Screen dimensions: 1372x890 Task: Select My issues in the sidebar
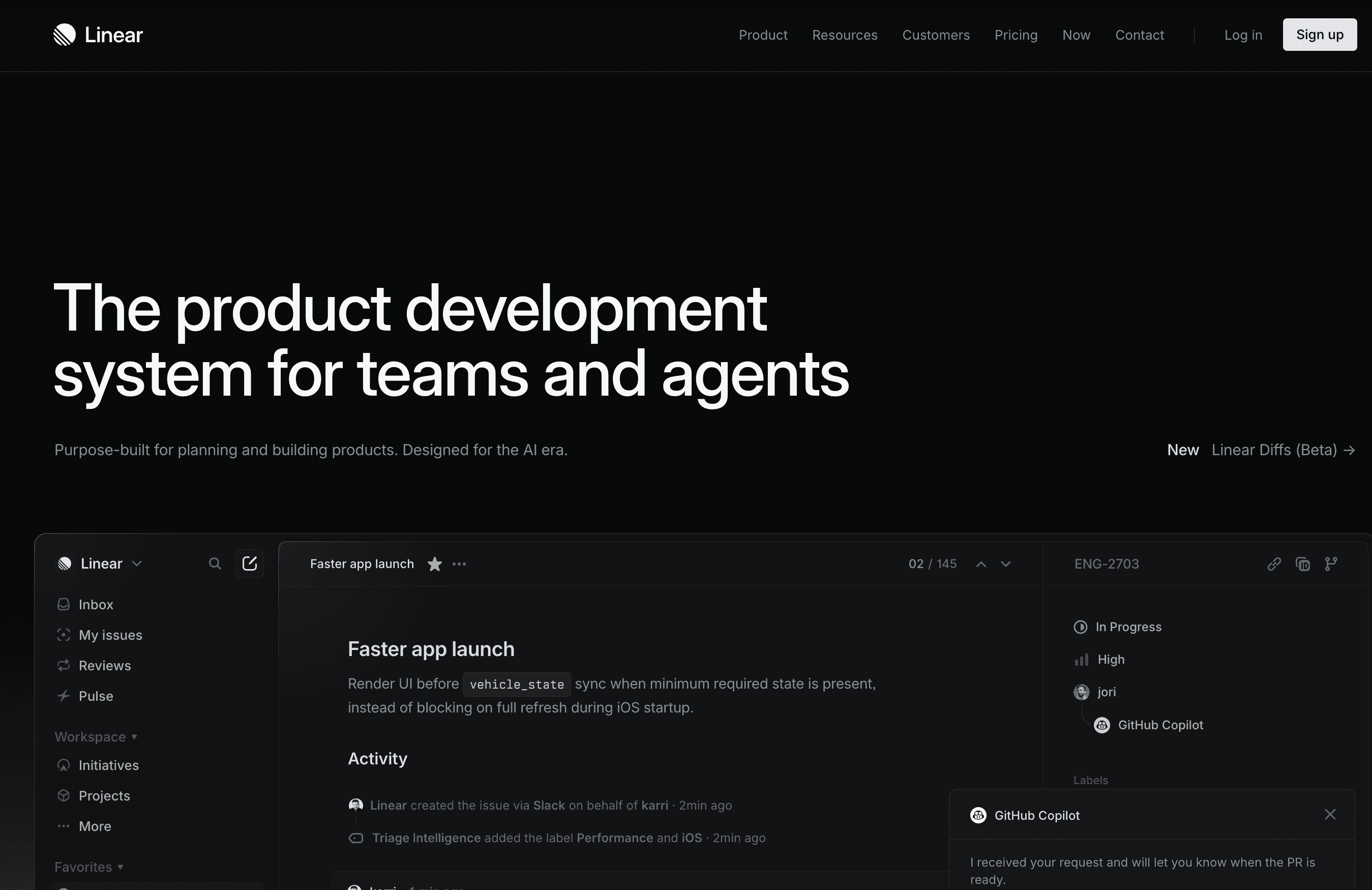(x=111, y=635)
